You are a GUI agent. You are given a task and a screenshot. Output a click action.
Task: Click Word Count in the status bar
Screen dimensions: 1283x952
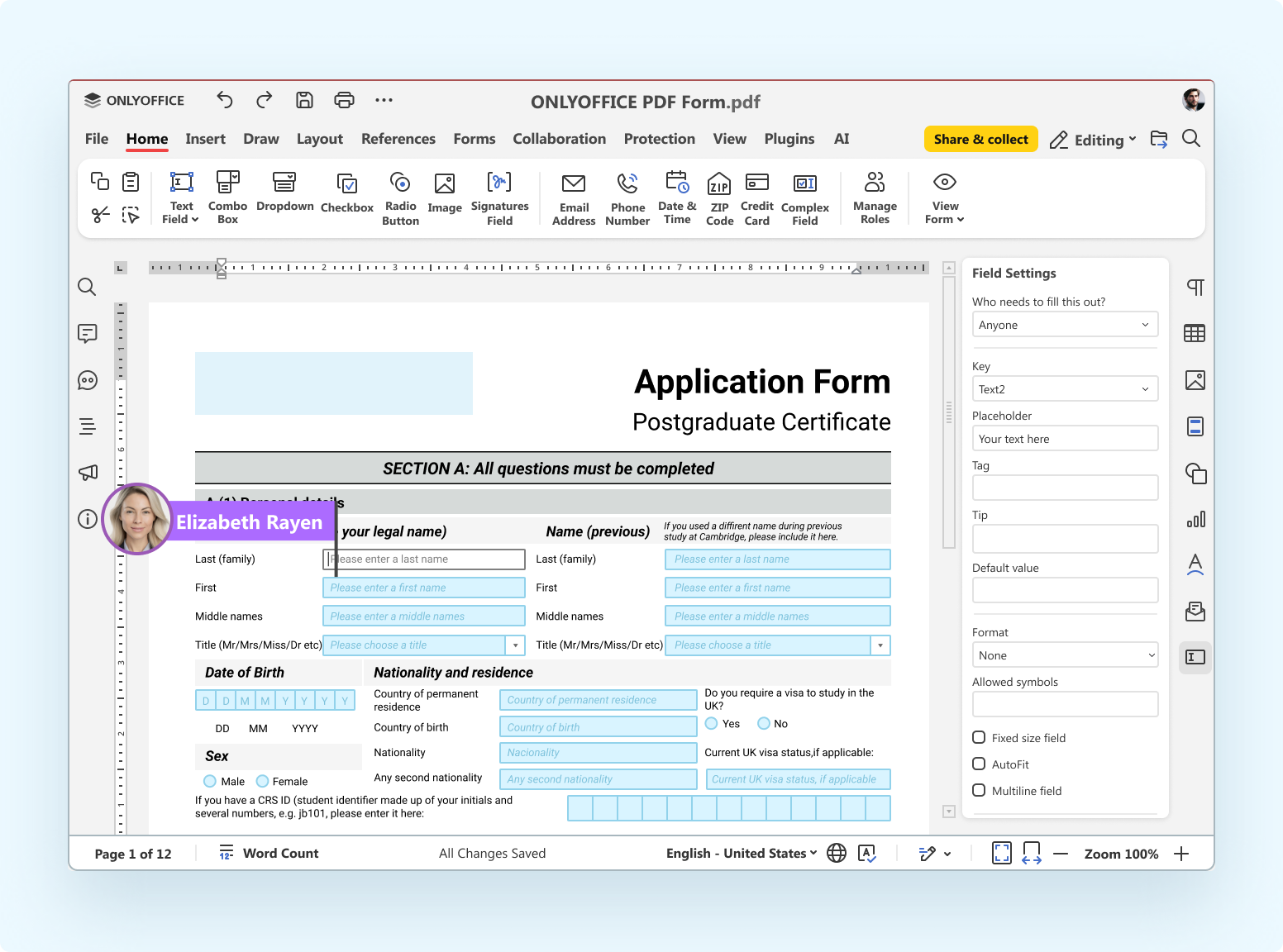tap(269, 854)
